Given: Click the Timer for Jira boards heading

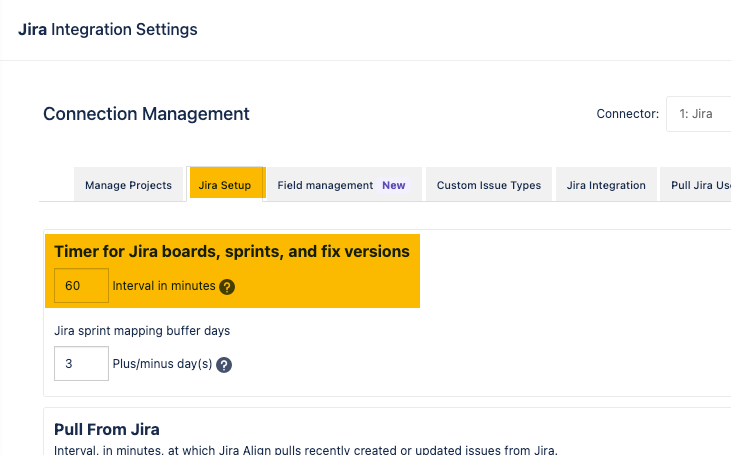Looking at the screenshot, I should click(x=232, y=251).
